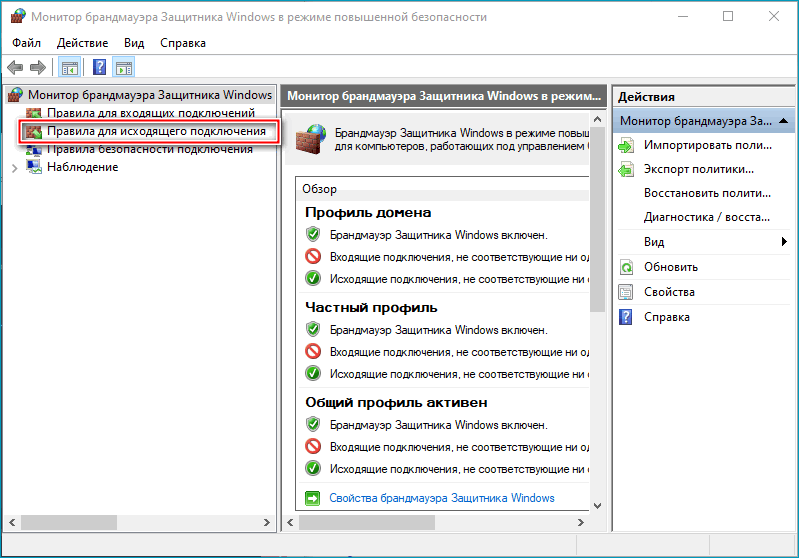
Task: Open the Справка menu in the menu bar
Action: tap(183, 43)
